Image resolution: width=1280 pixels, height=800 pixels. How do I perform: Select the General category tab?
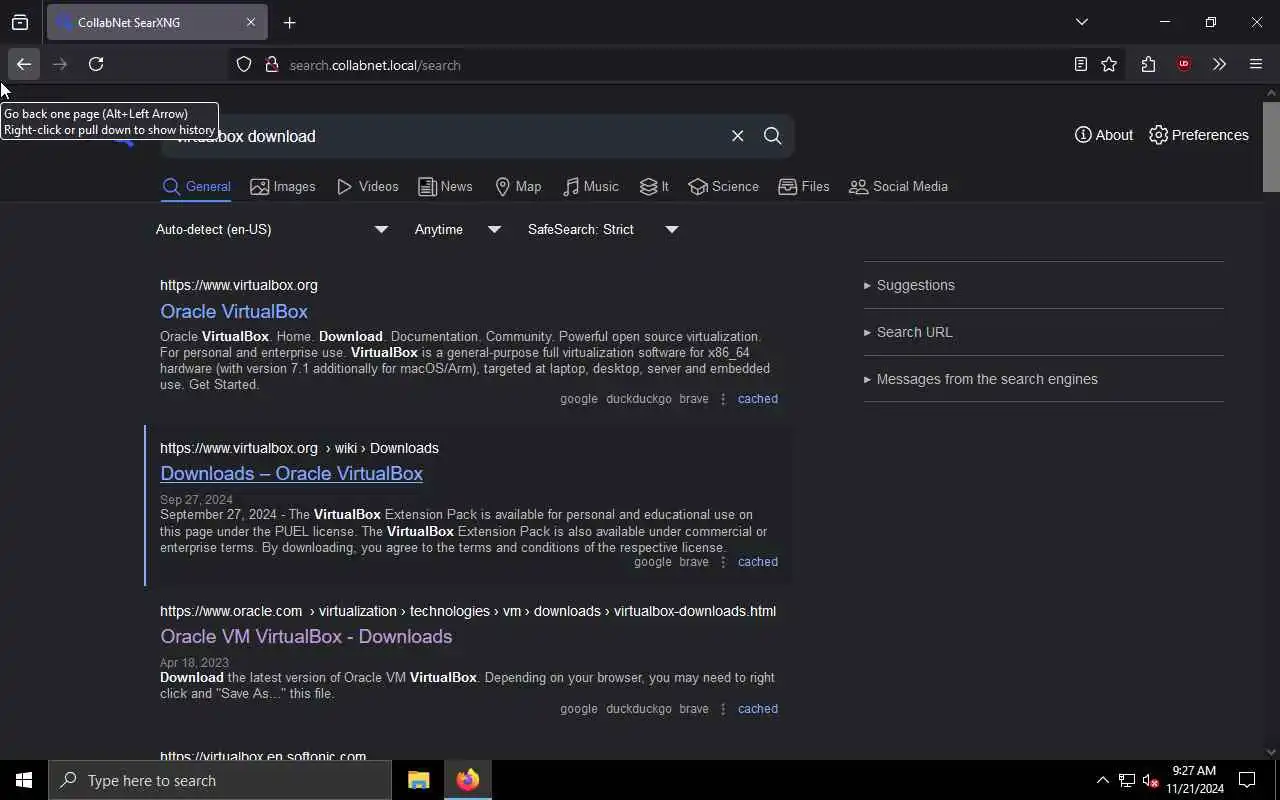click(196, 187)
